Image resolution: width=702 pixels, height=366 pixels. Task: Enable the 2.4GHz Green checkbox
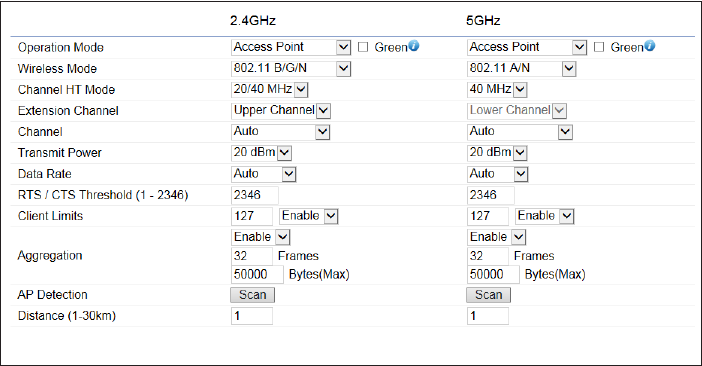[x=363, y=47]
